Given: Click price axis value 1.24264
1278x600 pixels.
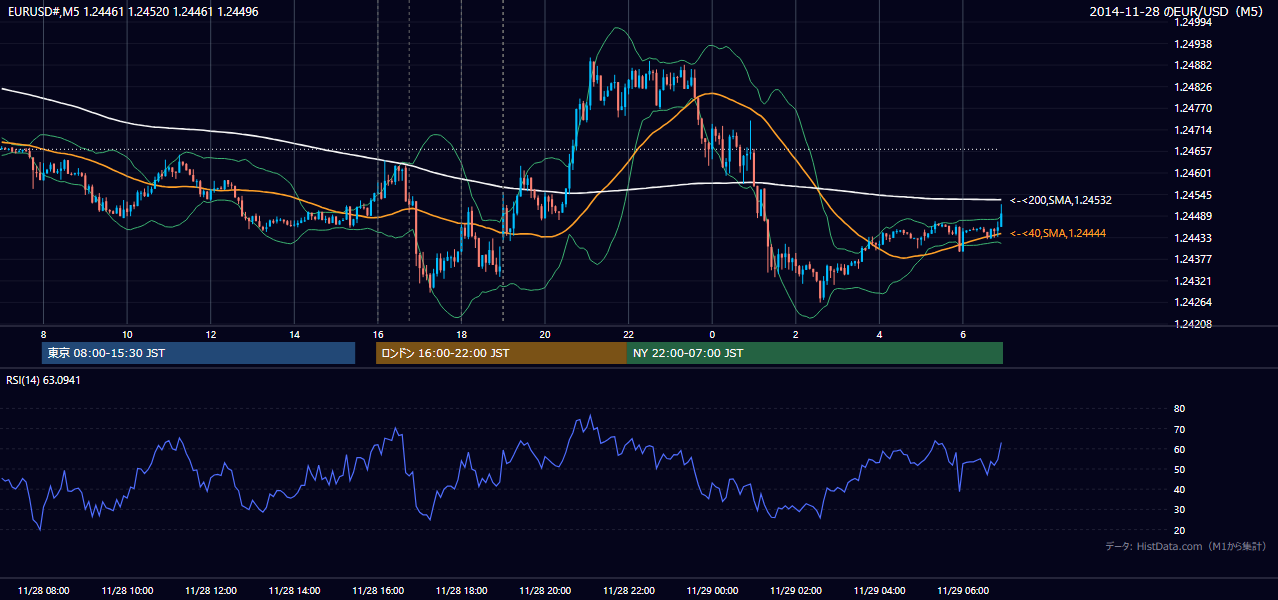Looking at the screenshot, I should point(1194,302).
